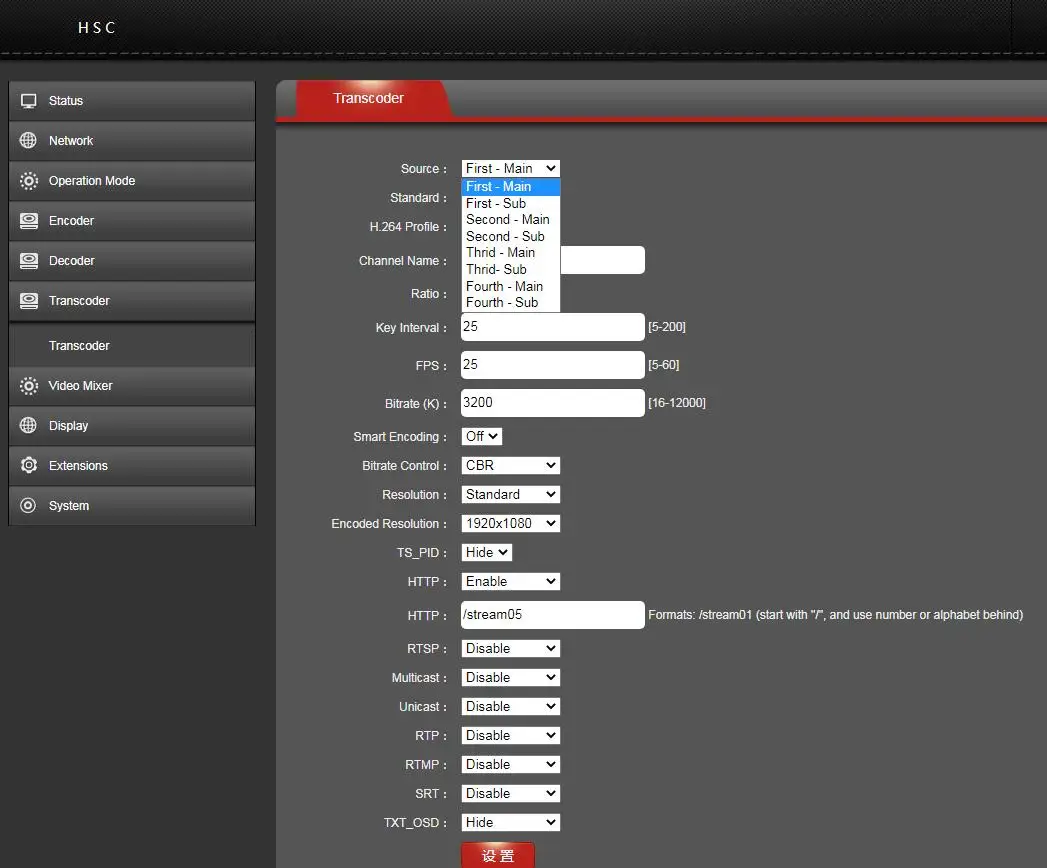Open the TS_PID Hide dropdown

[x=486, y=552]
